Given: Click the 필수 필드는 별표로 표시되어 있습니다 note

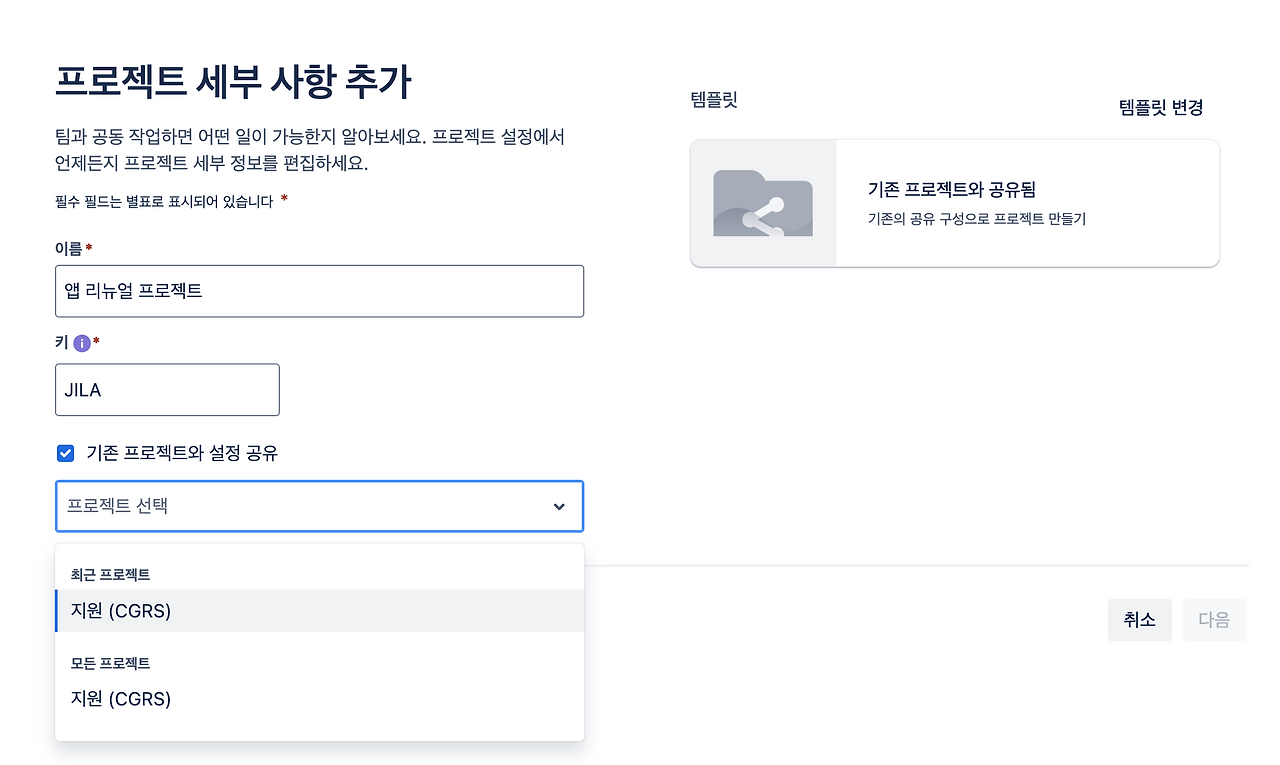Looking at the screenshot, I should 164,201.
